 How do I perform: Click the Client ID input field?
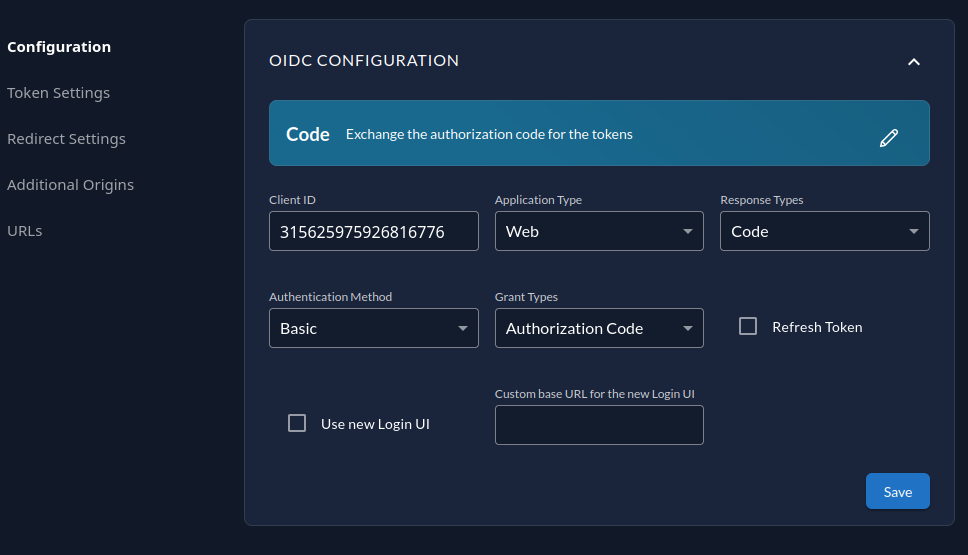point(373,231)
